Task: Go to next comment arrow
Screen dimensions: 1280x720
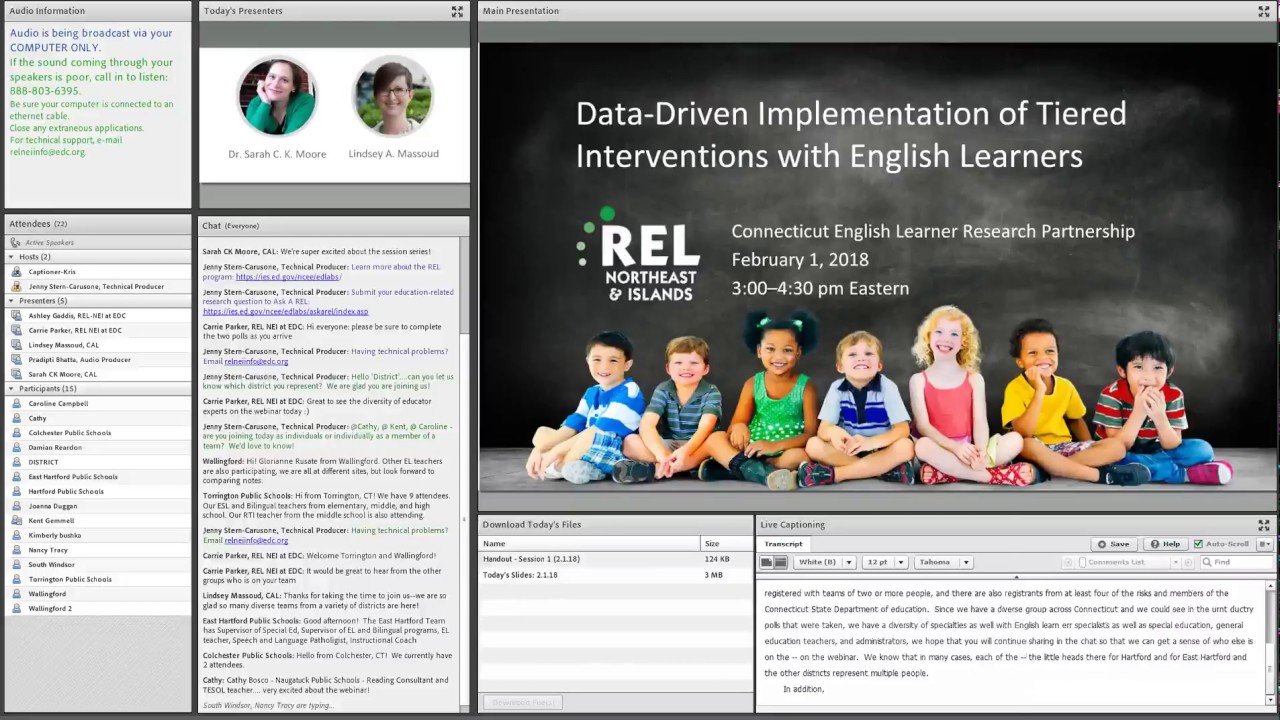Action: tap(1188, 563)
